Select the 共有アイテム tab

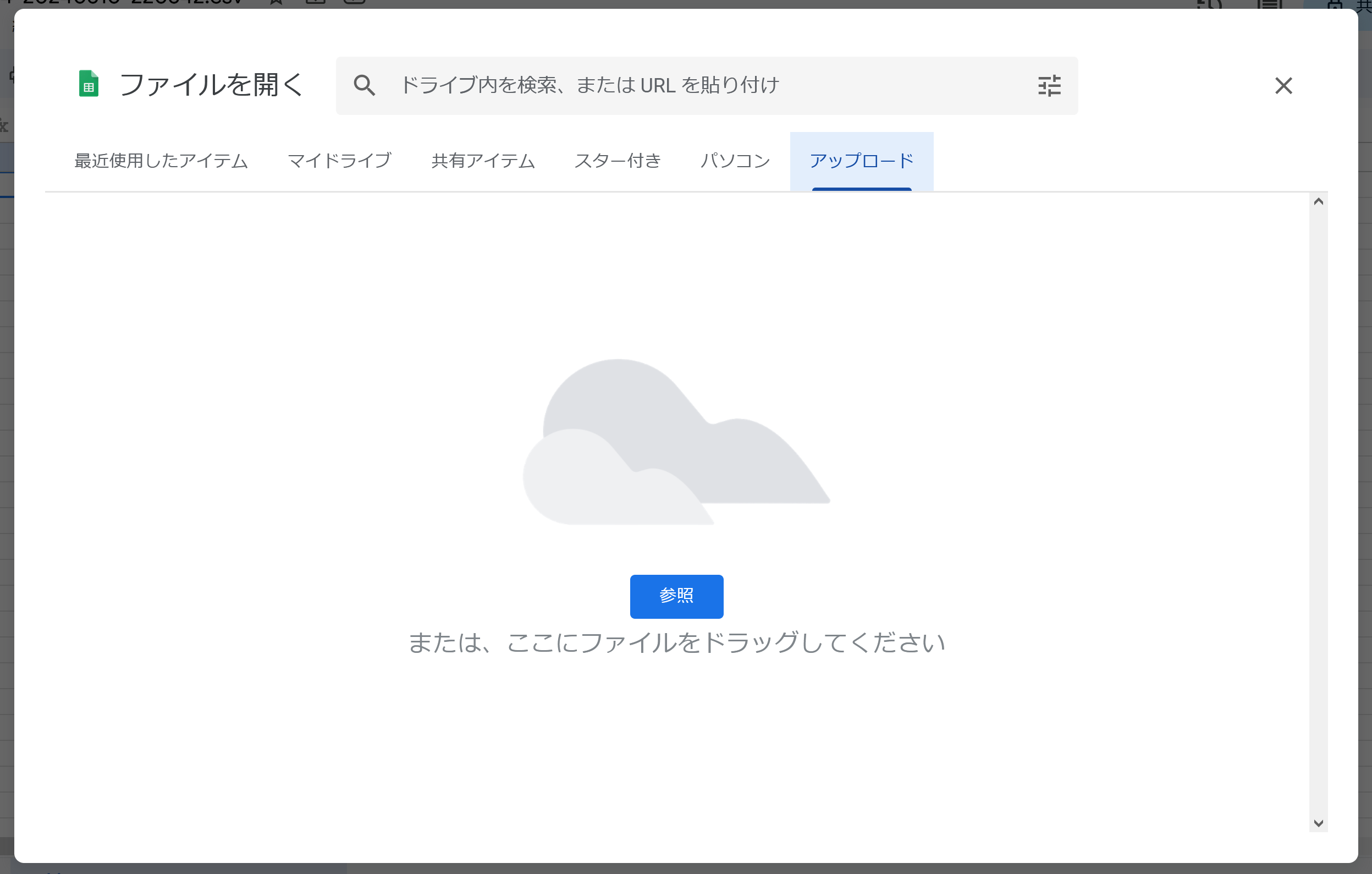click(x=483, y=161)
